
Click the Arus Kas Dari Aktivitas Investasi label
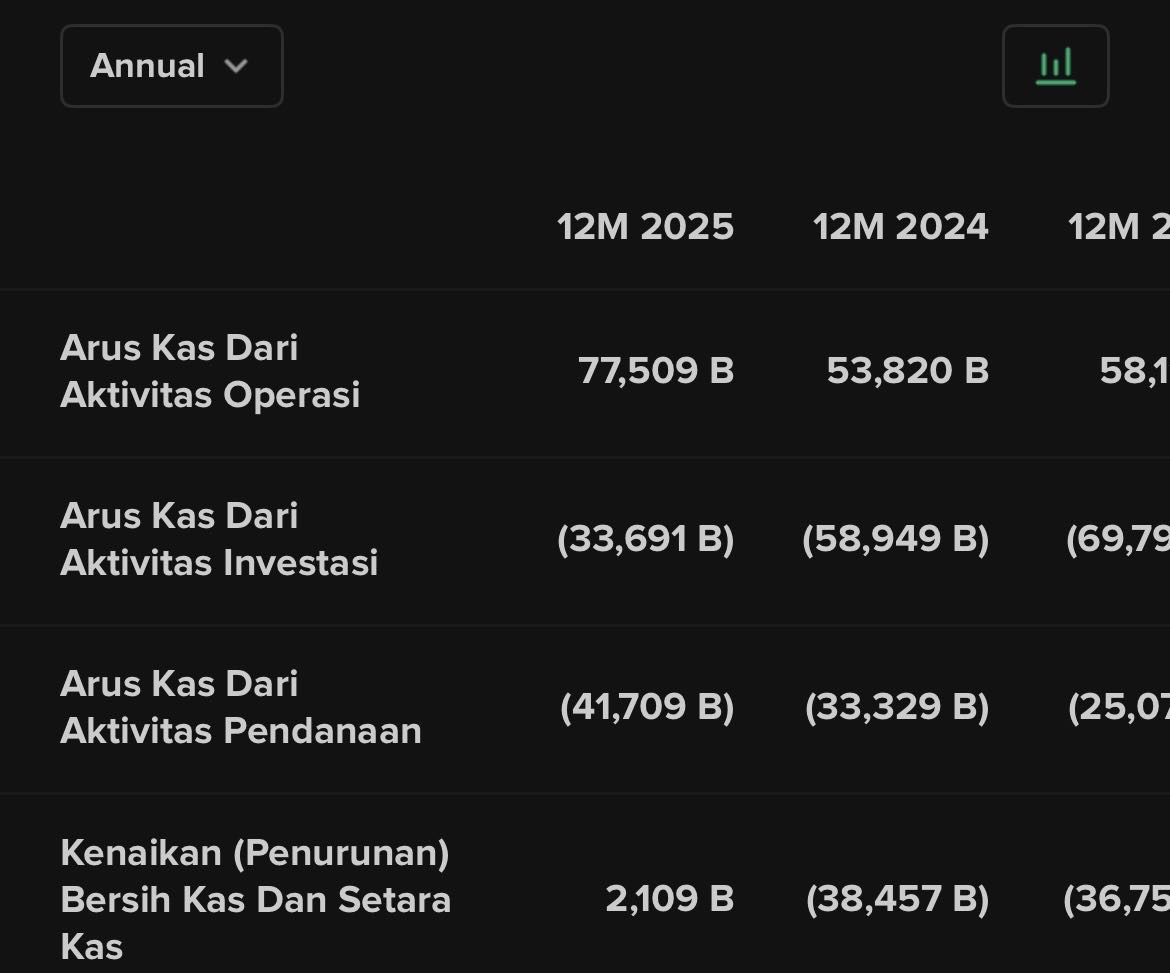coord(218,539)
